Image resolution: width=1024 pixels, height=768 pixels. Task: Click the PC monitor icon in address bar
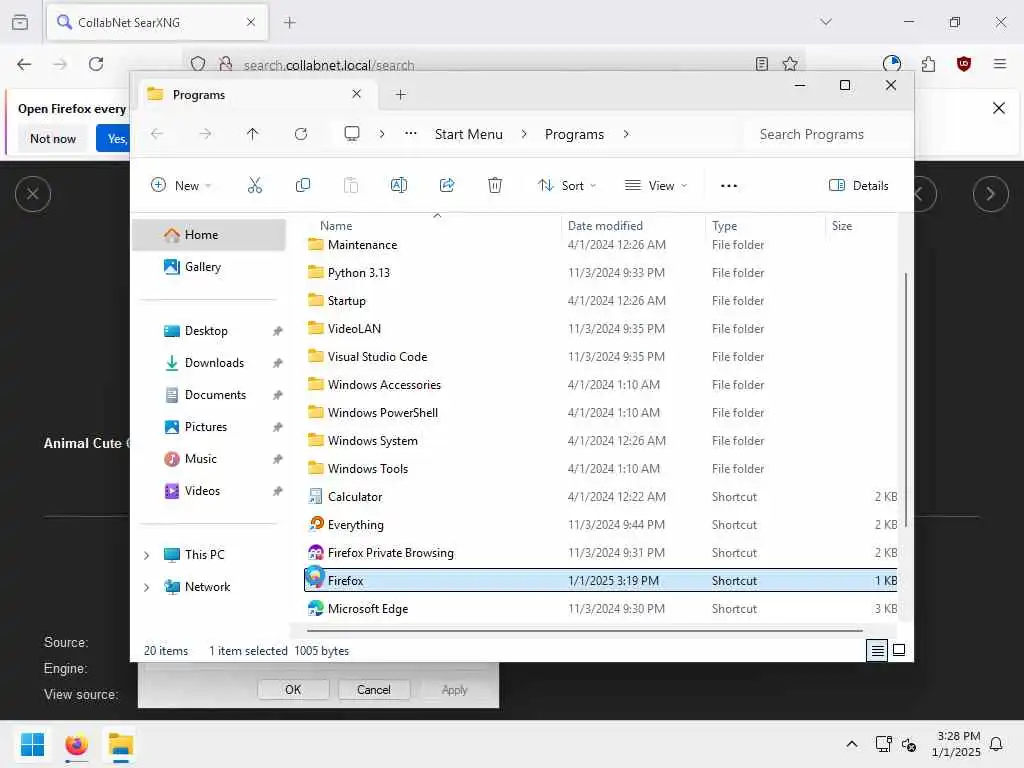tap(352, 134)
